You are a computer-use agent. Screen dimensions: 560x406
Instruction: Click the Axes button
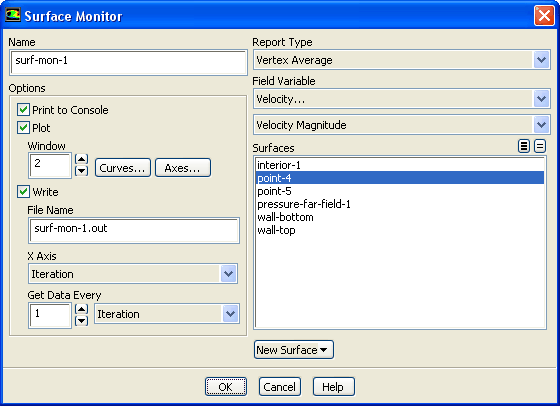coord(183,168)
